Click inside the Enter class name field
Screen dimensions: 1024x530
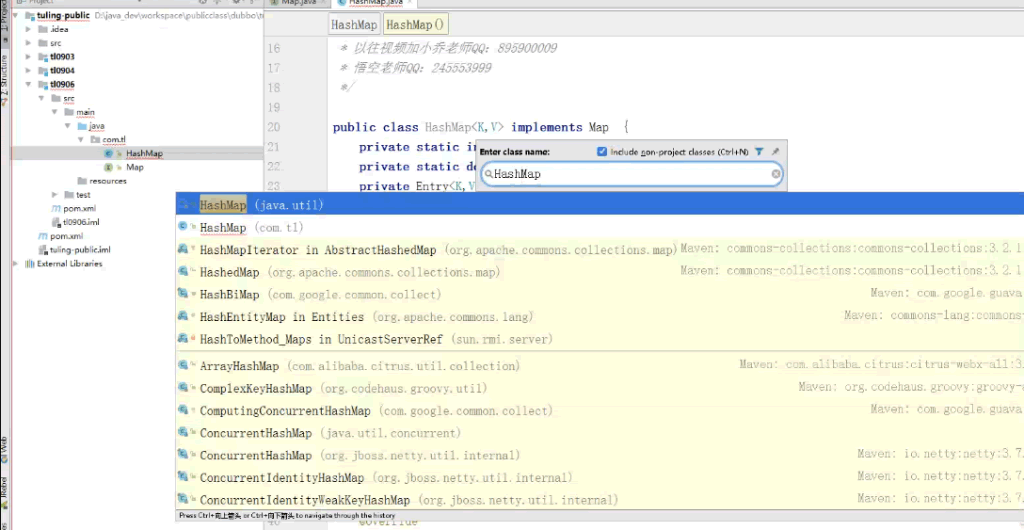click(630, 174)
